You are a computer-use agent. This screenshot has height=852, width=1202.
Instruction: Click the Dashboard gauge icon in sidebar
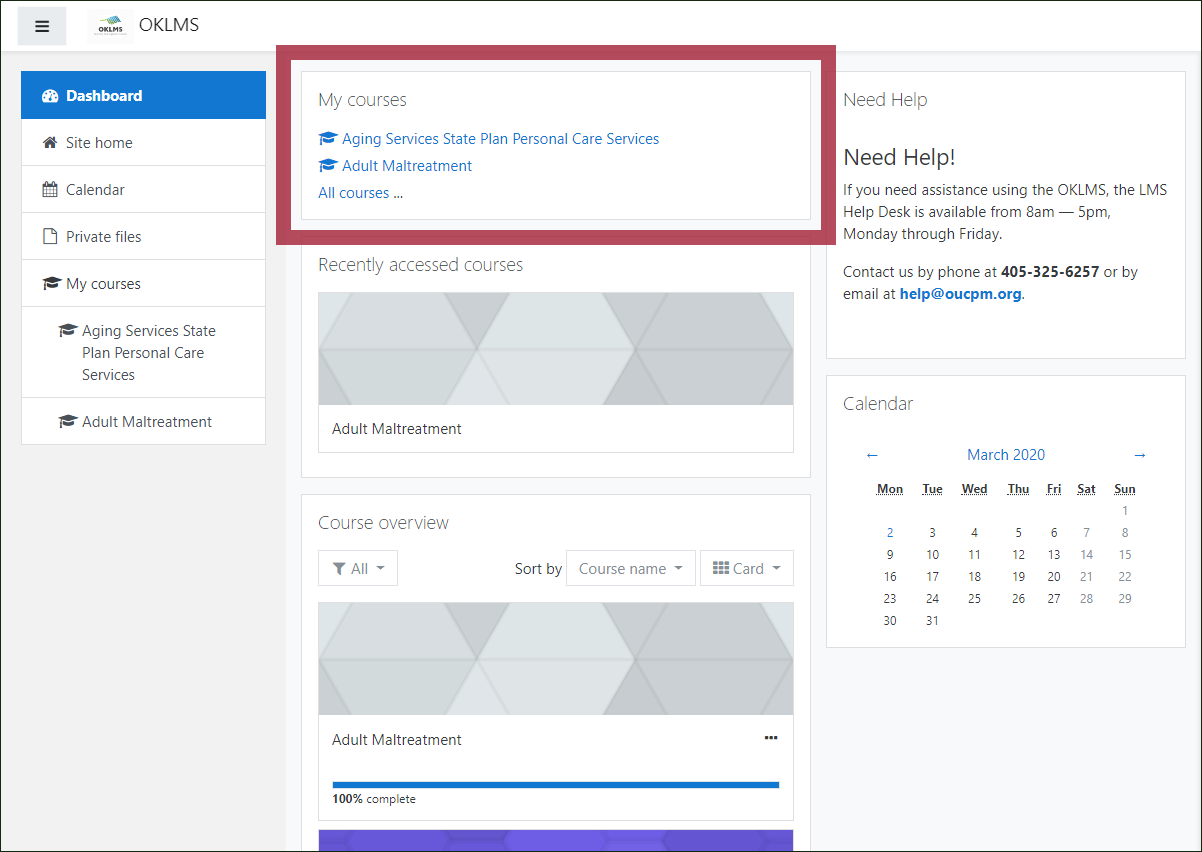50,96
